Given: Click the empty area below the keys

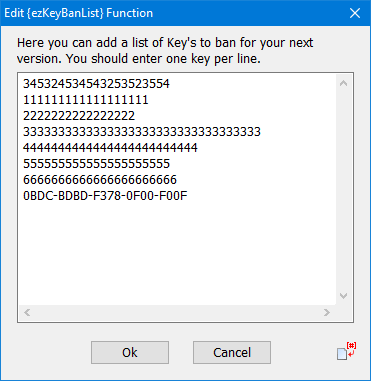Looking at the screenshot, I should click(177, 253).
